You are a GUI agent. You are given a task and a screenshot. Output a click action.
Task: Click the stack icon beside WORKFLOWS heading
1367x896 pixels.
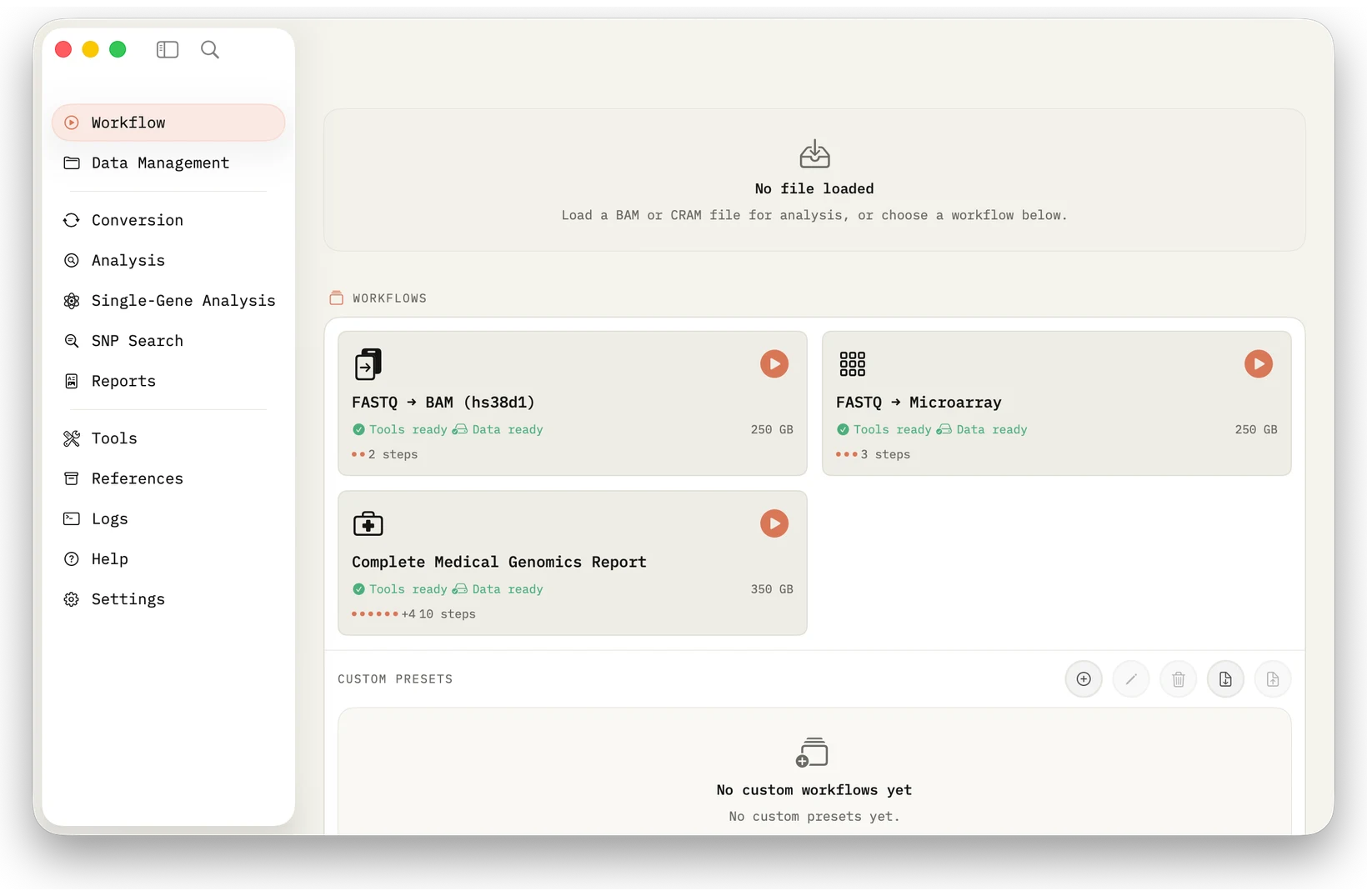(x=336, y=298)
